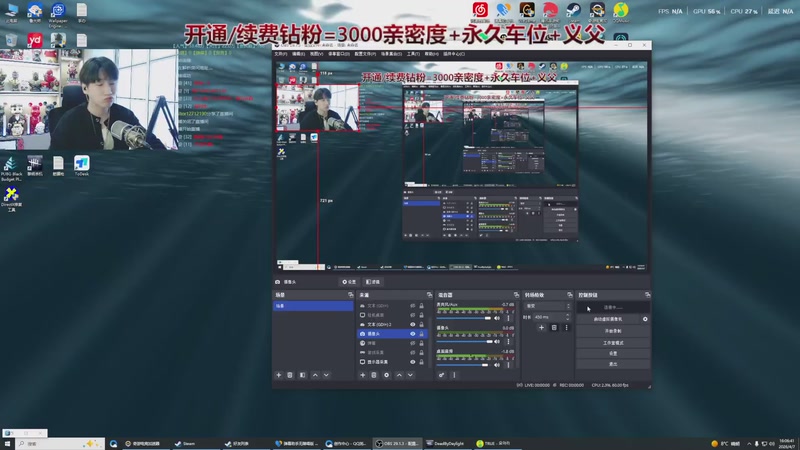Pop out the 控制按钮 dock panel
This screenshot has width=800, height=450.
[647, 295]
